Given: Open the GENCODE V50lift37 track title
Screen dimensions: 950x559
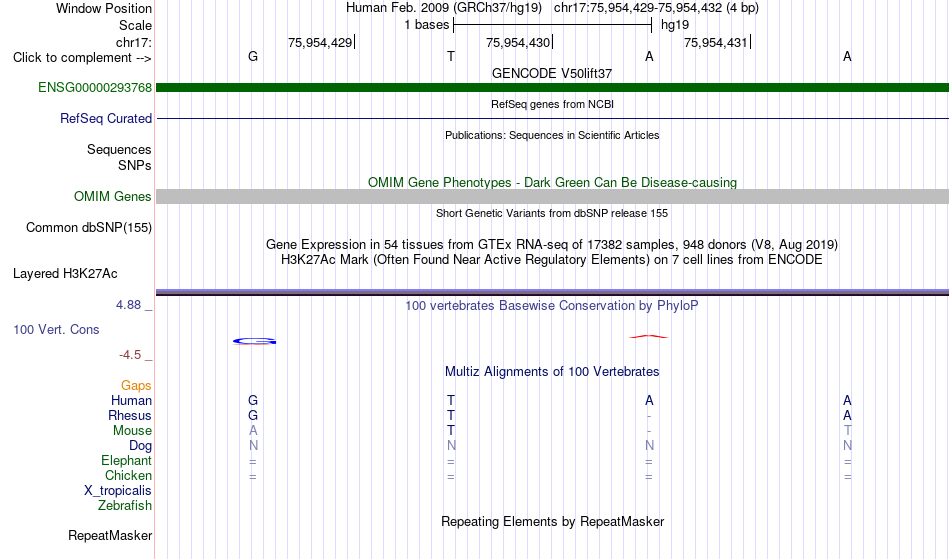Looking at the screenshot, I should (552, 73).
